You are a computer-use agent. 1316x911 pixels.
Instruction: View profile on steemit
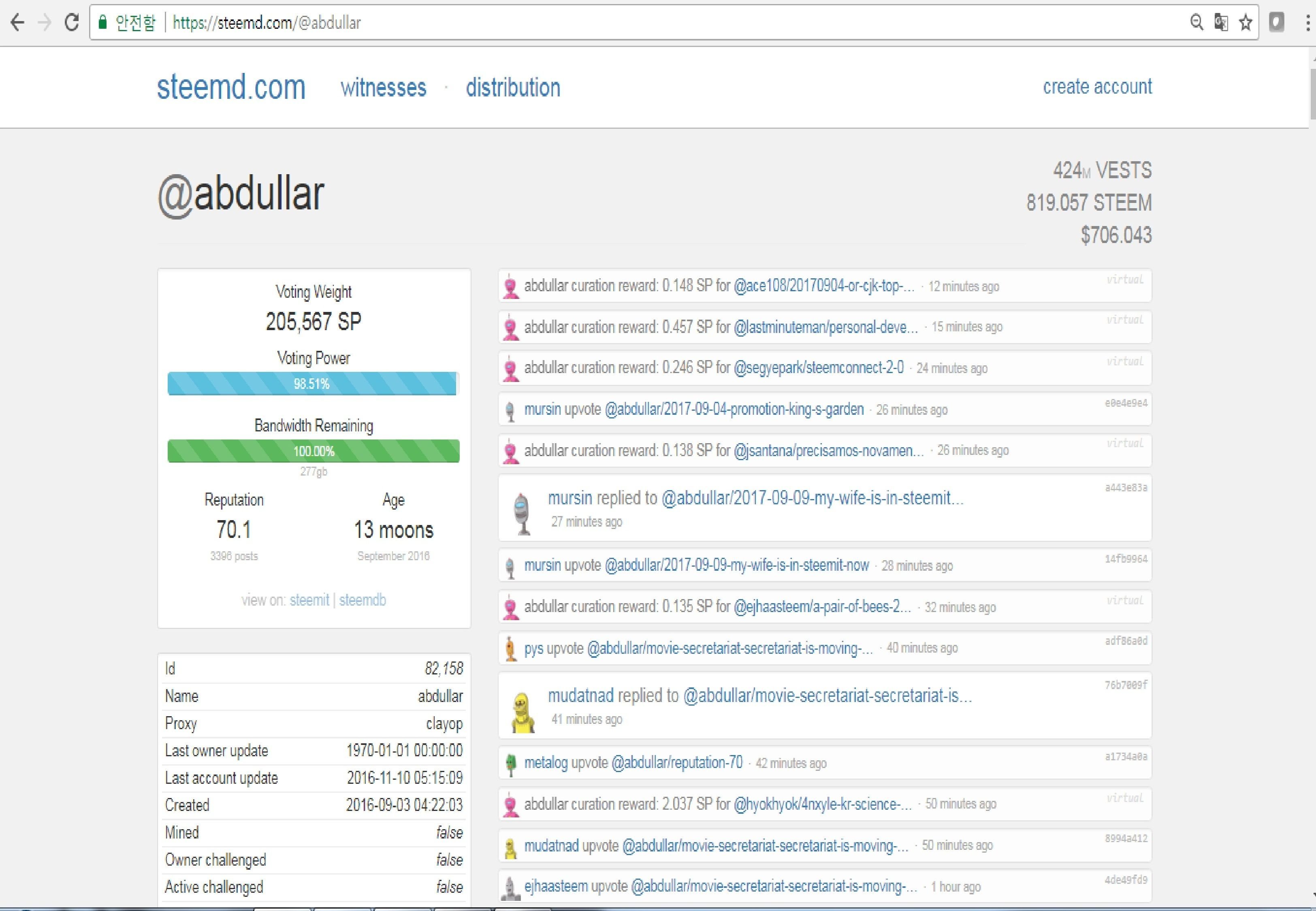coord(309,600)
